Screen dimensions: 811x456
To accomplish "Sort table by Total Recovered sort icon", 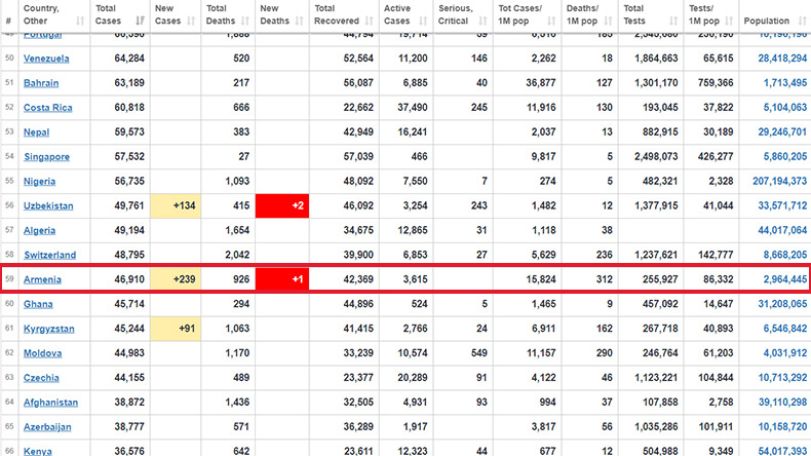I will pos(369,21).
